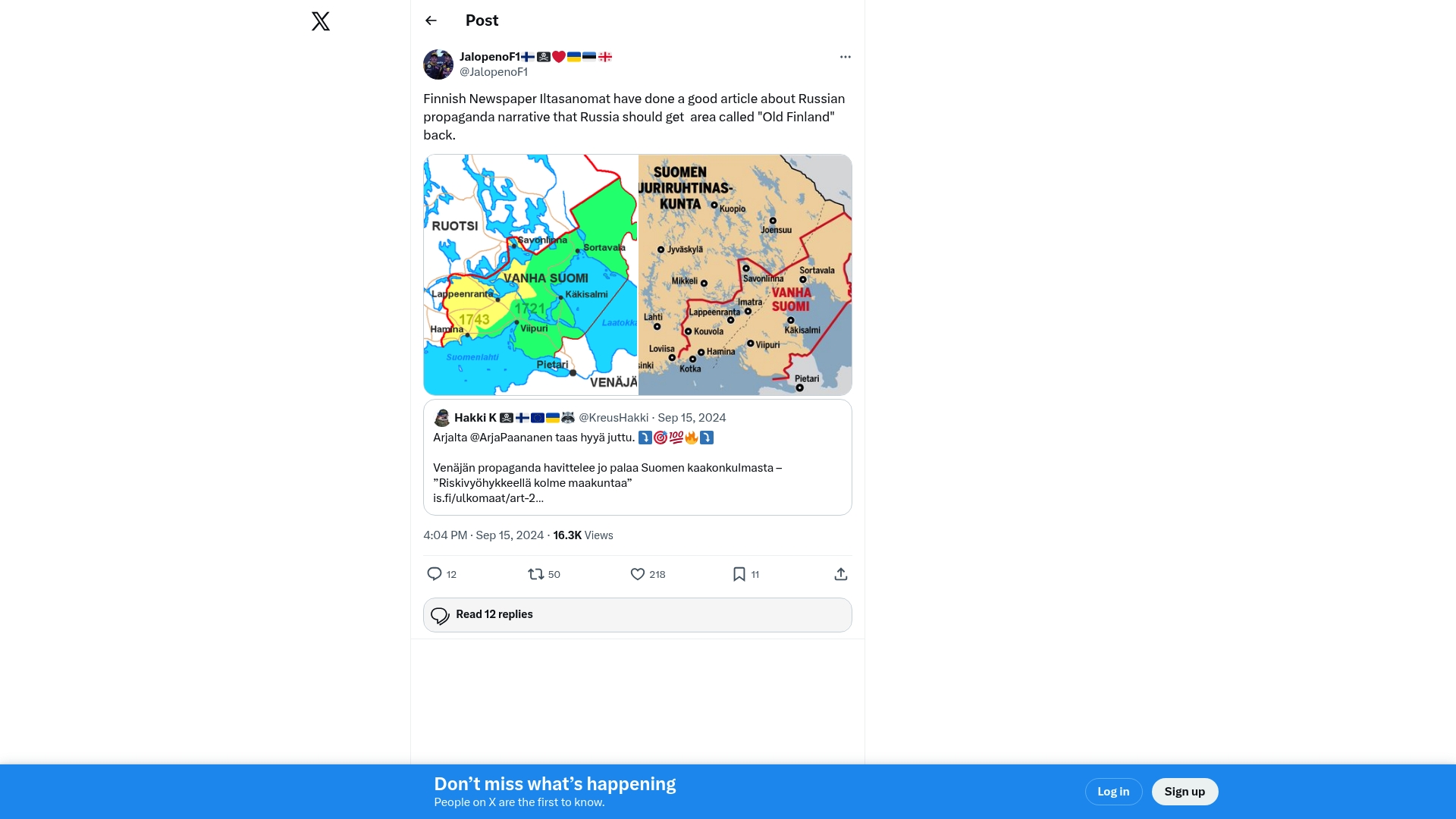Image resolution: width=1456 pixels, height=819 pixels.
Task: Click the Sign up button
Action: coord(1185,792)
